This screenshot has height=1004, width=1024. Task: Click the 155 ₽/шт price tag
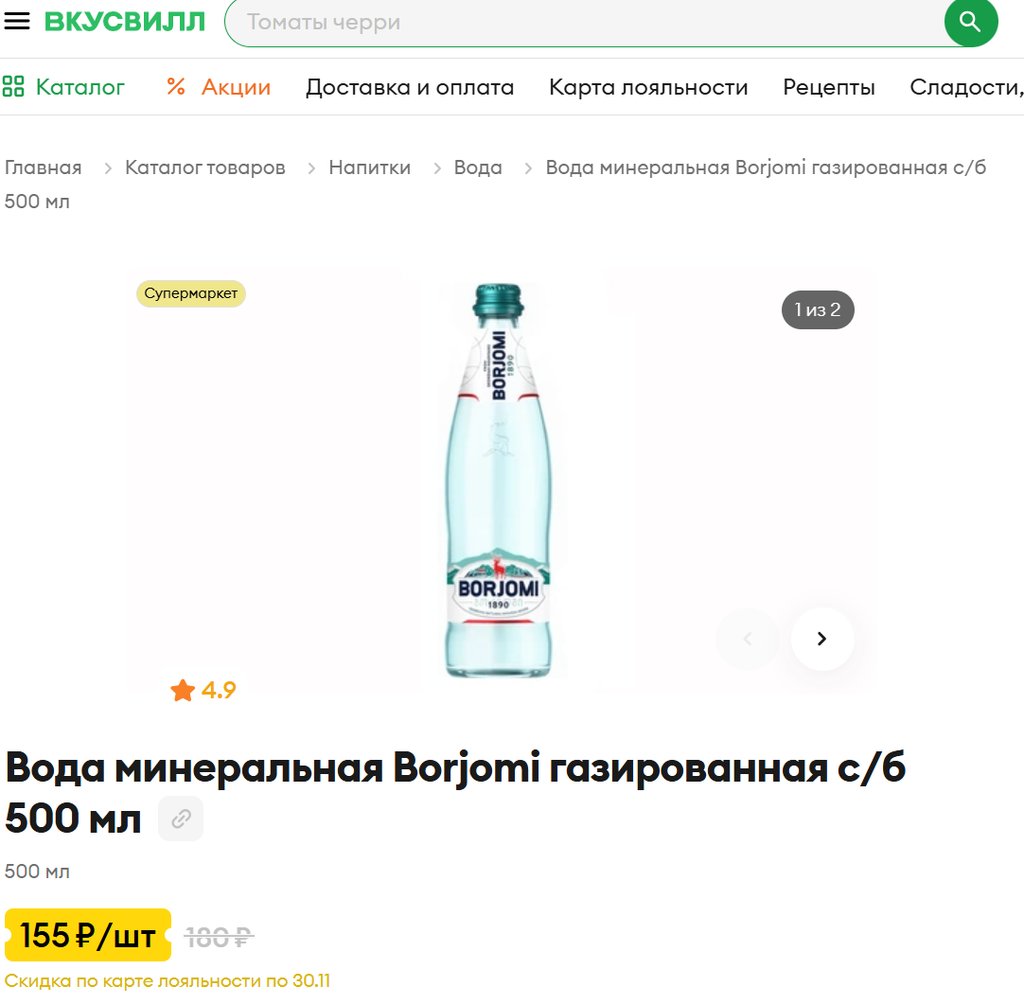coord(88,936)
